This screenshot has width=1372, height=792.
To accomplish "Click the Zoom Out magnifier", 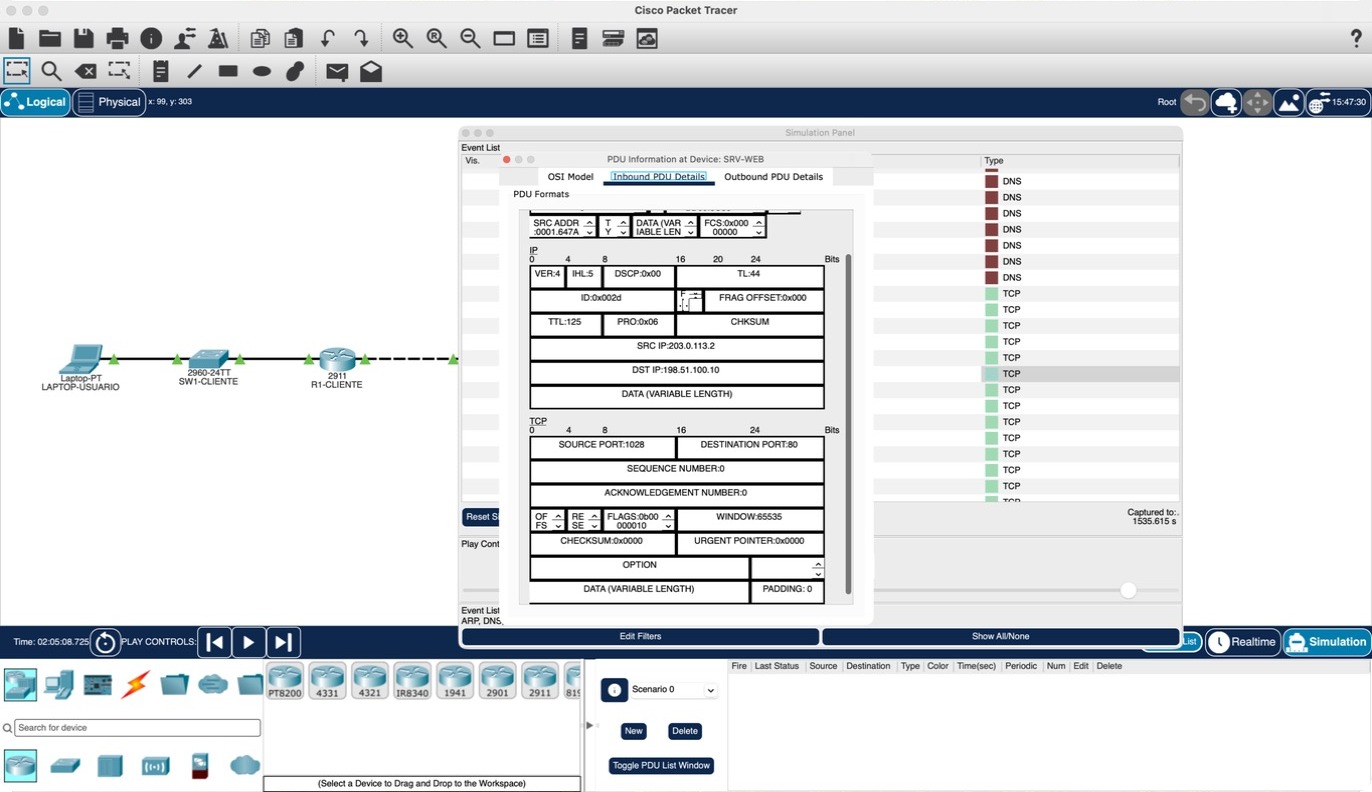I will click(470, 38).
